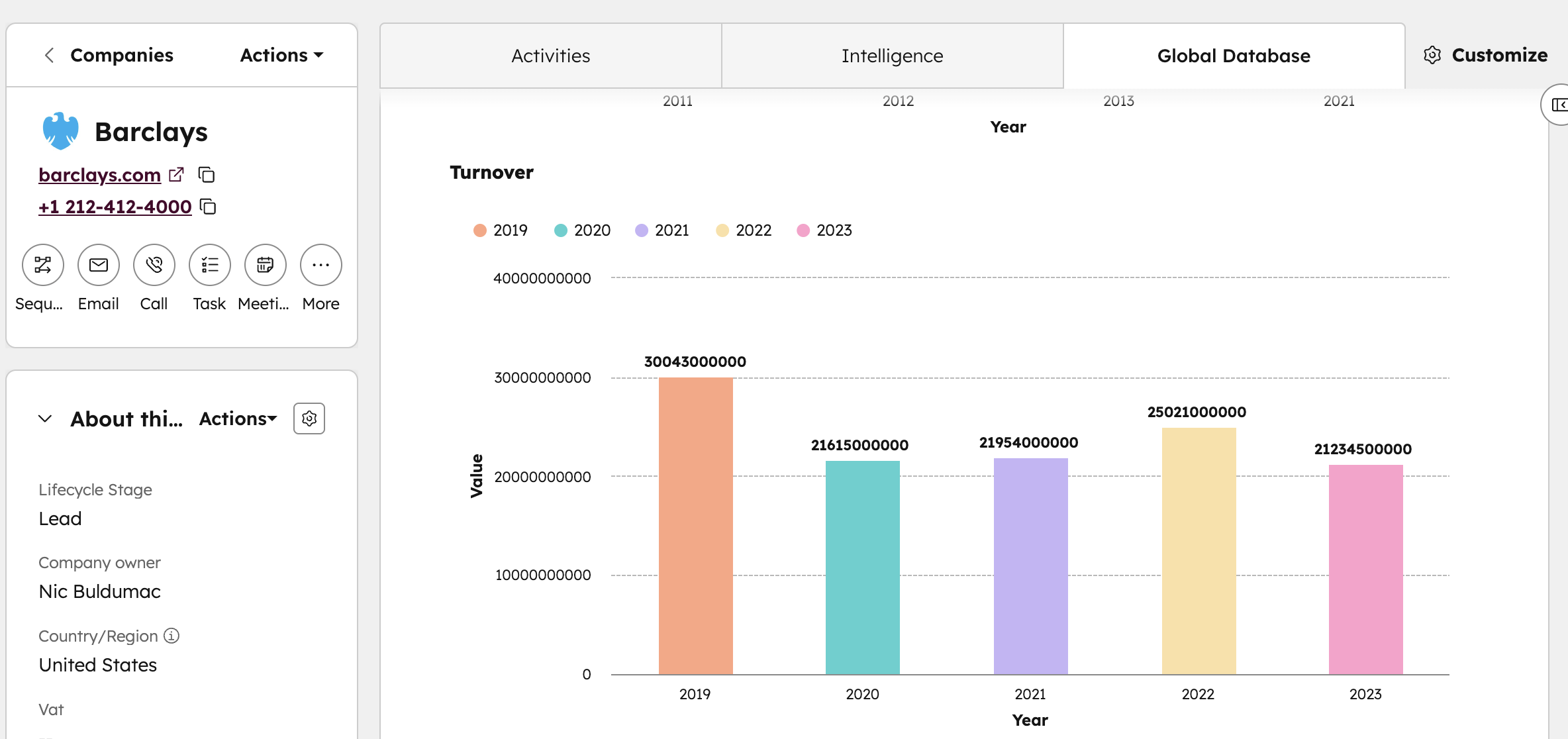
Task: Open About section settings gear
Action: 309,419
